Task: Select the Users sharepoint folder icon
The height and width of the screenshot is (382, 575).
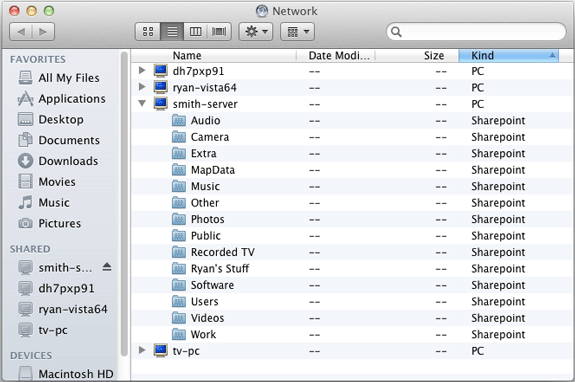Action: 179,301
